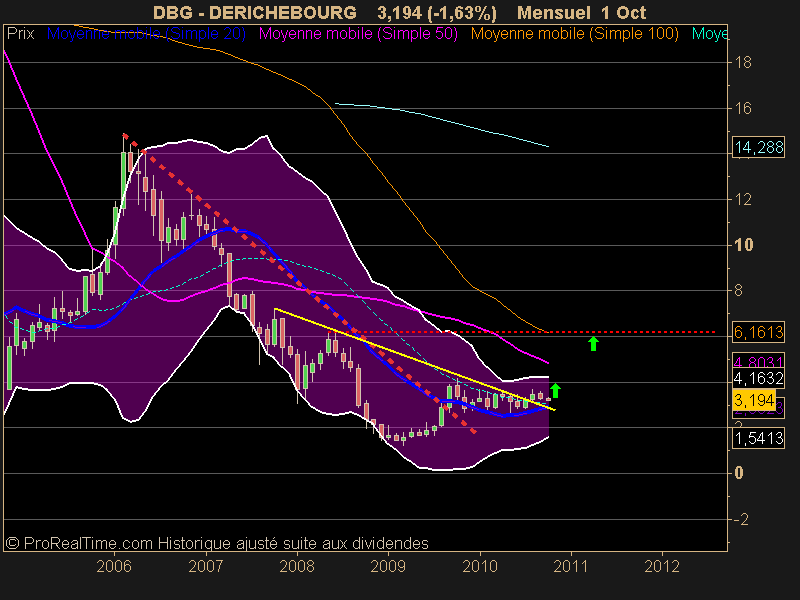Viewport: 800px width, 600px height.
Task: Click the 8 value on the price axis
Action: (x=738, y=290)
